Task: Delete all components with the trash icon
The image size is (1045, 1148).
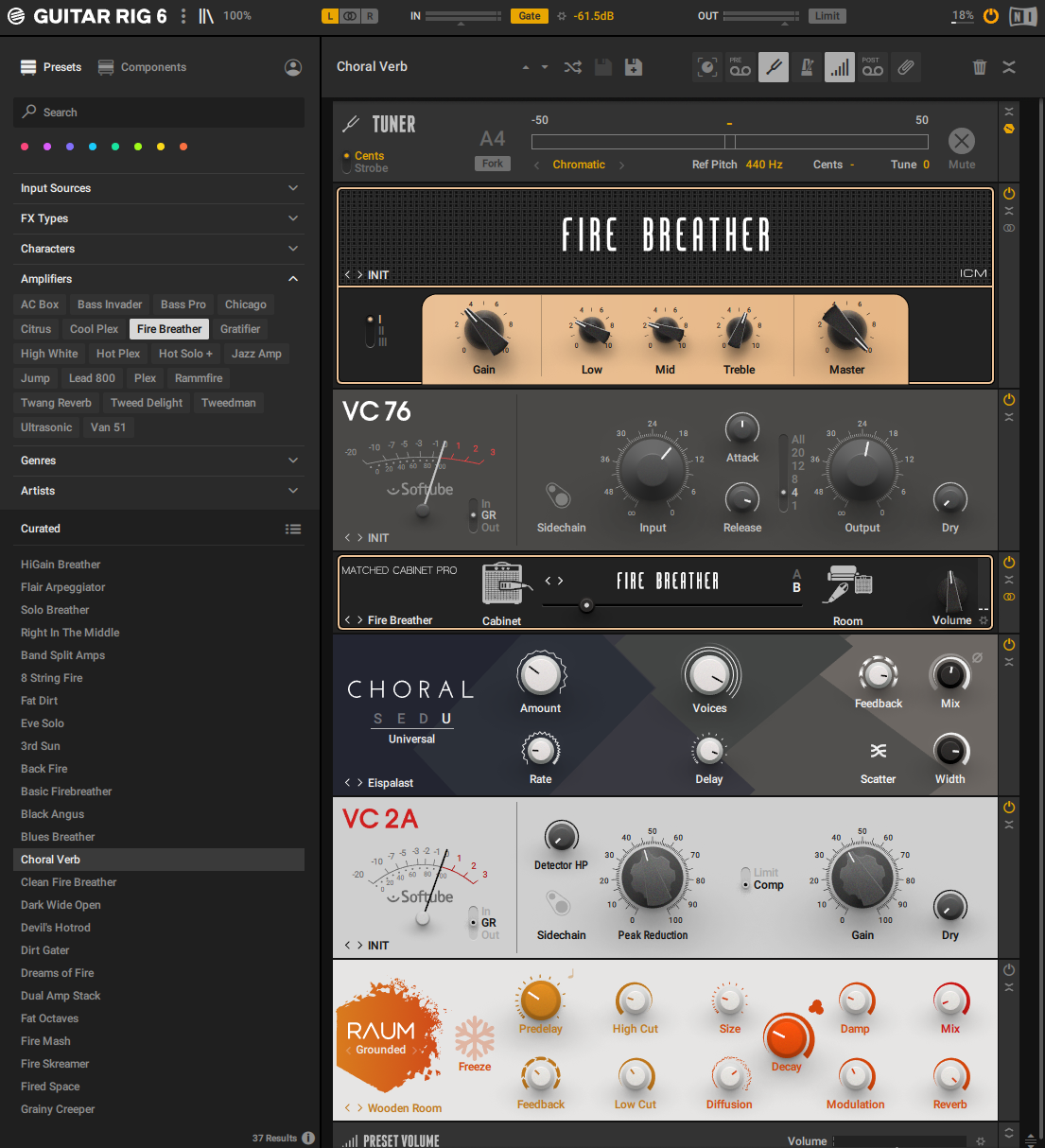Action: point(979,67)
